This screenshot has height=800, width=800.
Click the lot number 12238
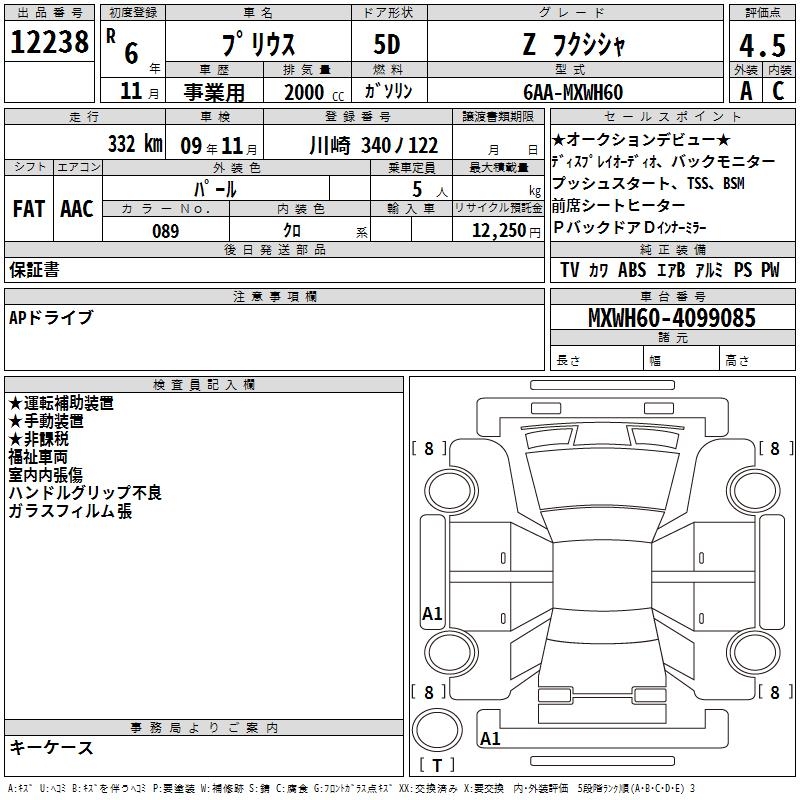(49, 42)
